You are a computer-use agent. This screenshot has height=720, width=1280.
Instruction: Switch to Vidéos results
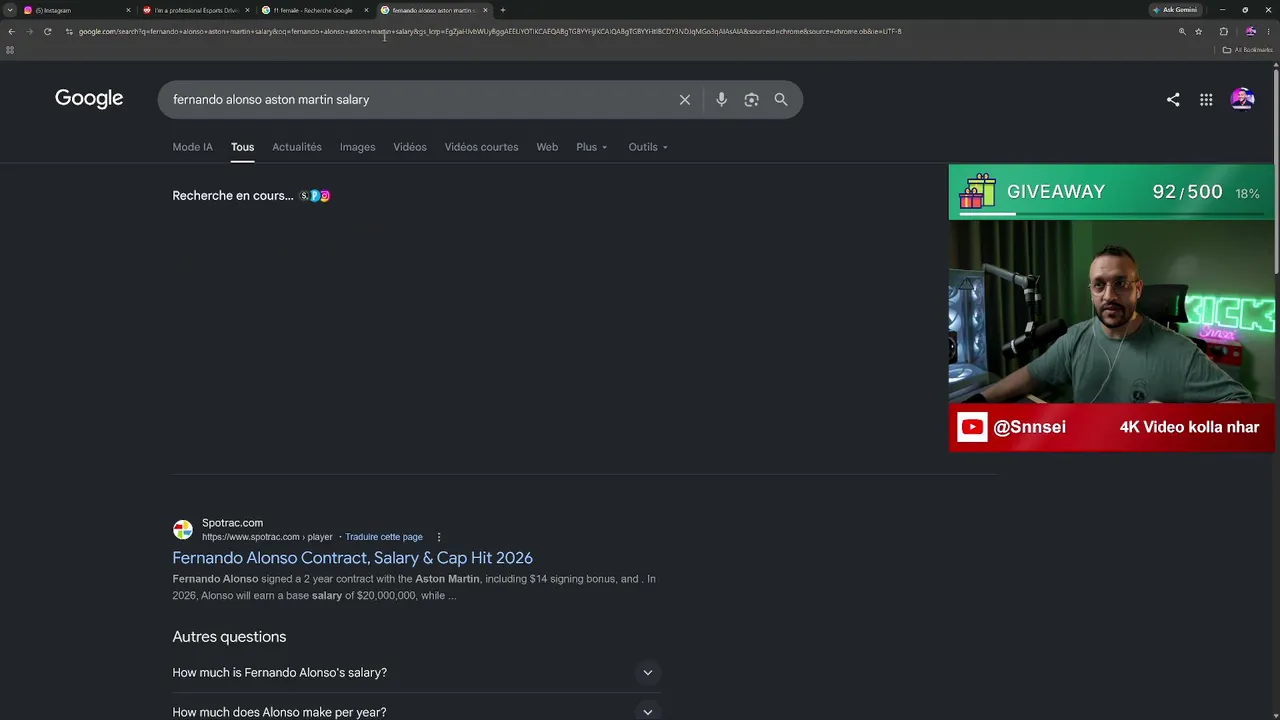tap(410, 147)
